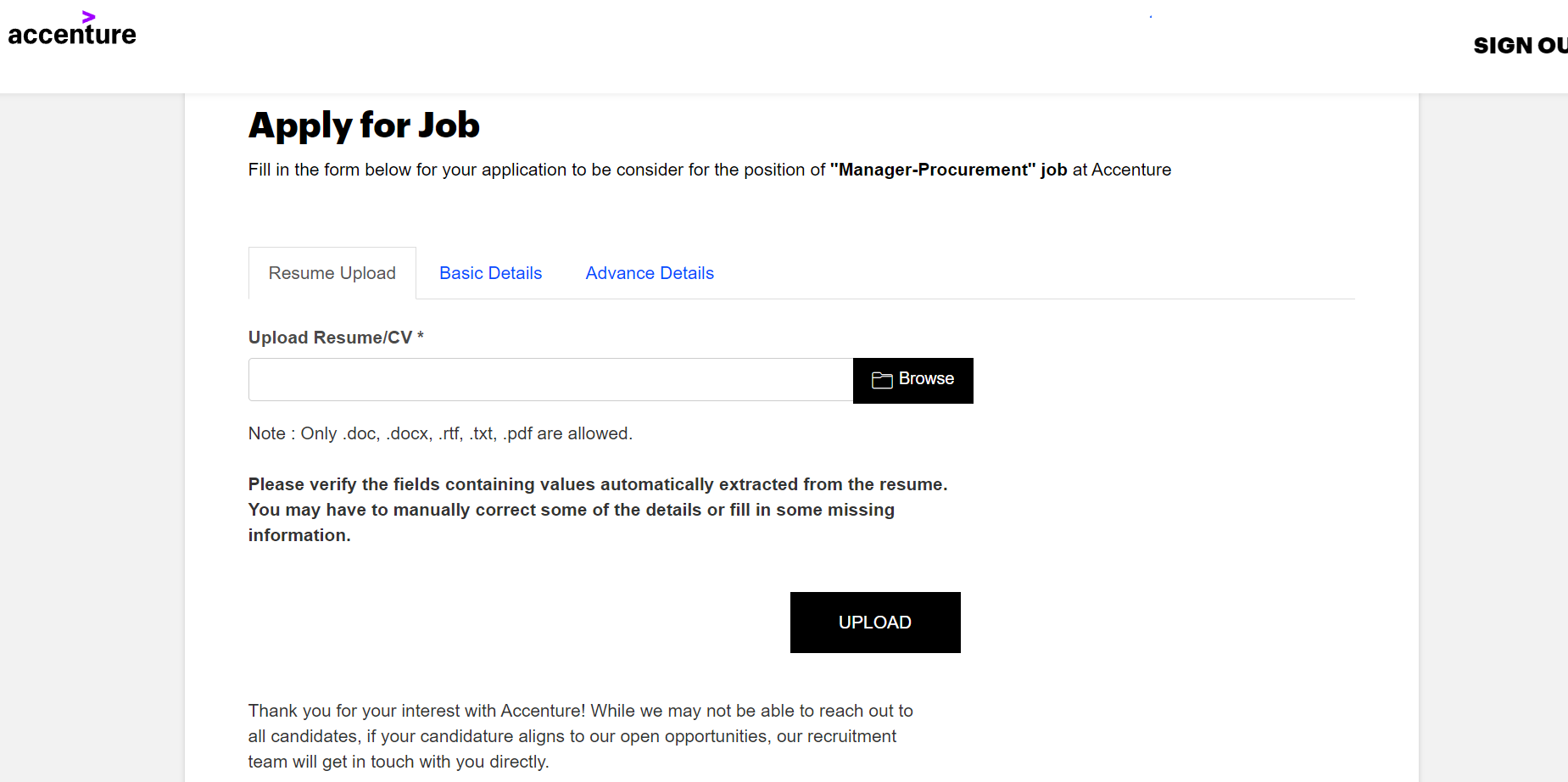The width and height of the screenshot is (1568, 782).
Task: Click the required asterisk beside Upload Resume/CV
Action: click(421, 336)
